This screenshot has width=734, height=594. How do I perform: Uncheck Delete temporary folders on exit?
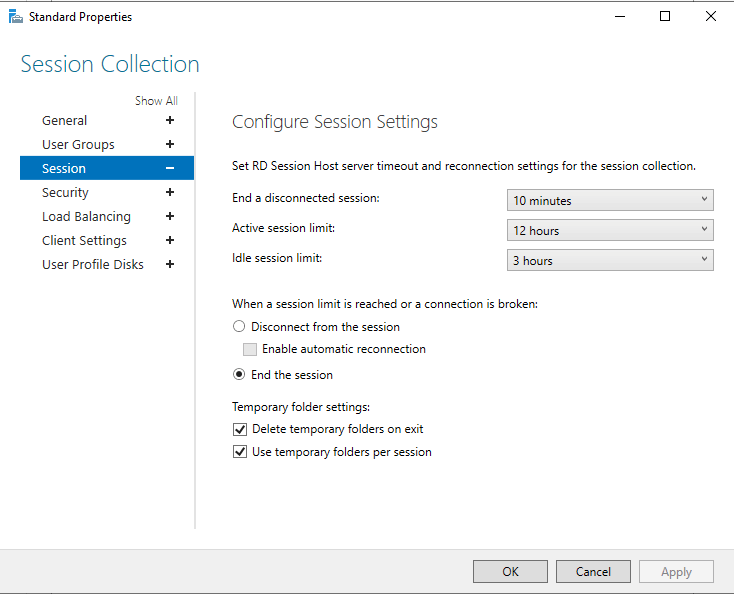pyautogui.click(x=240, y=429)
